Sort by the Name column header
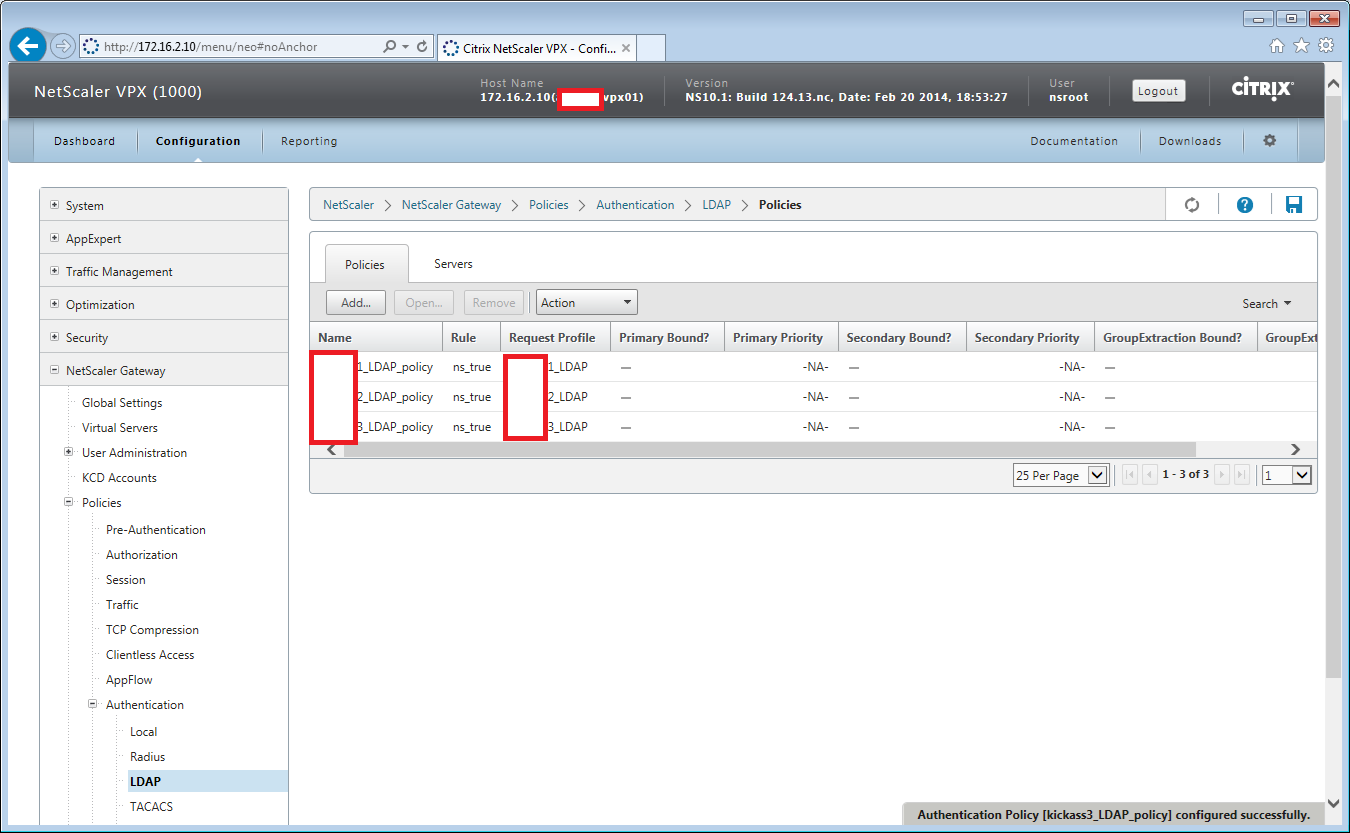The image size is (1350, 833). (x=377, y=337)
